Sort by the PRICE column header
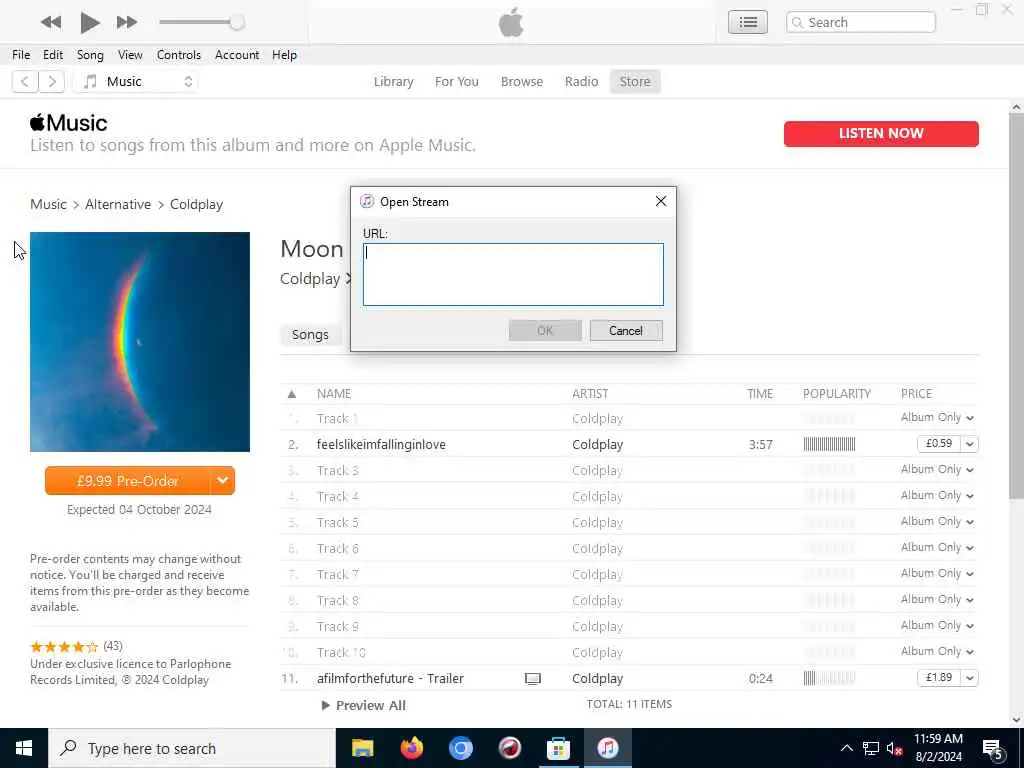The width and height of the screenshot is (1024, 768). pos(916,394)
